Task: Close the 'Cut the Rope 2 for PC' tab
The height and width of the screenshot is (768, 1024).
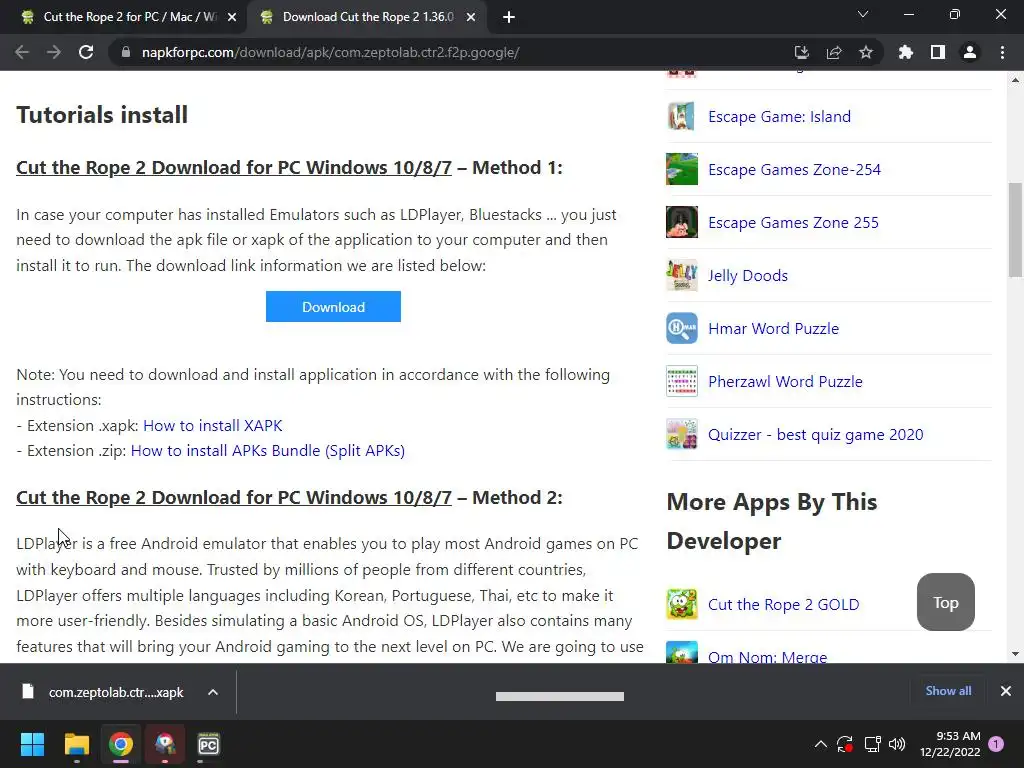Action: (232, 17)
